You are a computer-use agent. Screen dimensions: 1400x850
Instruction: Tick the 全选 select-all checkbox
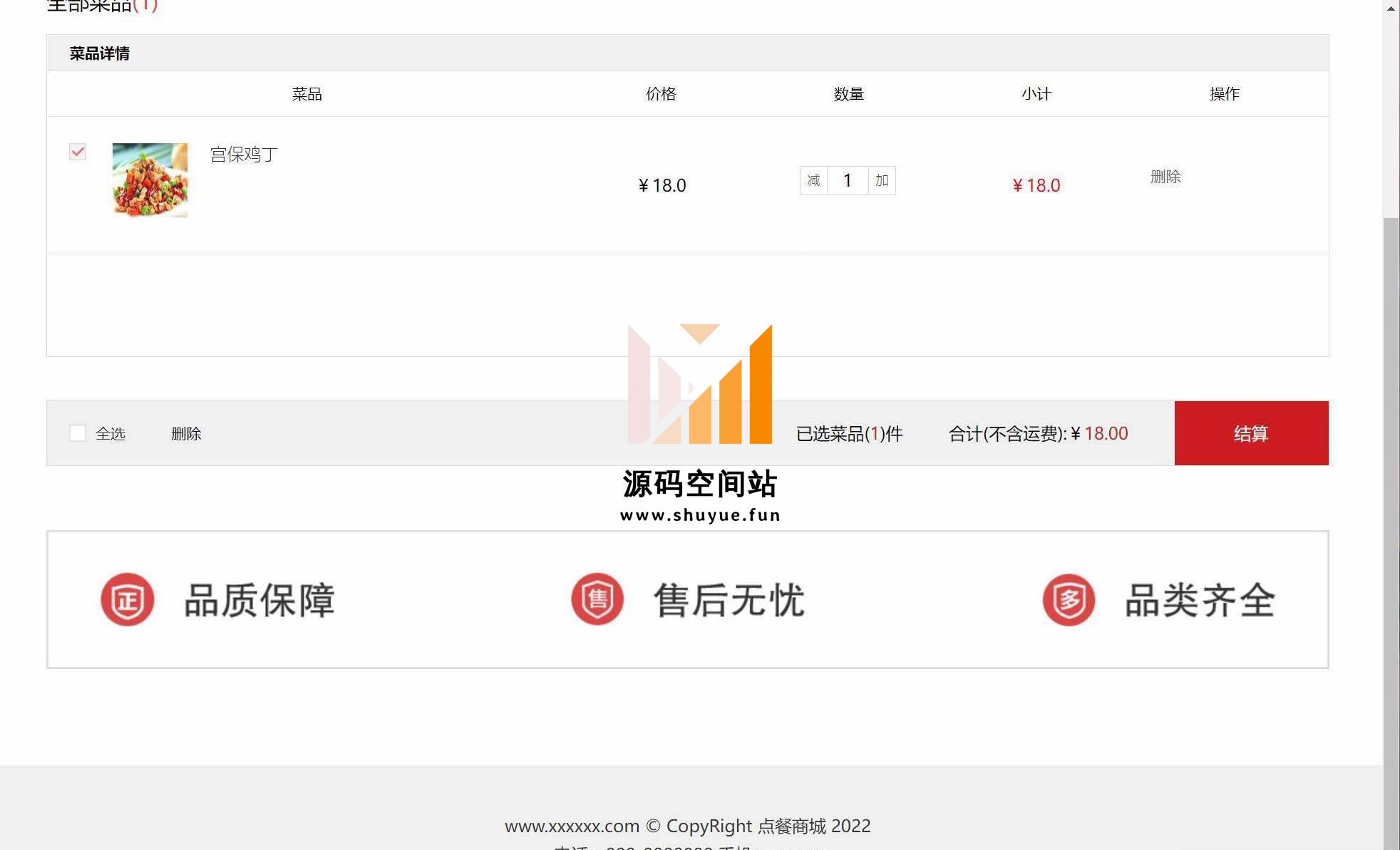click(78, 433)
